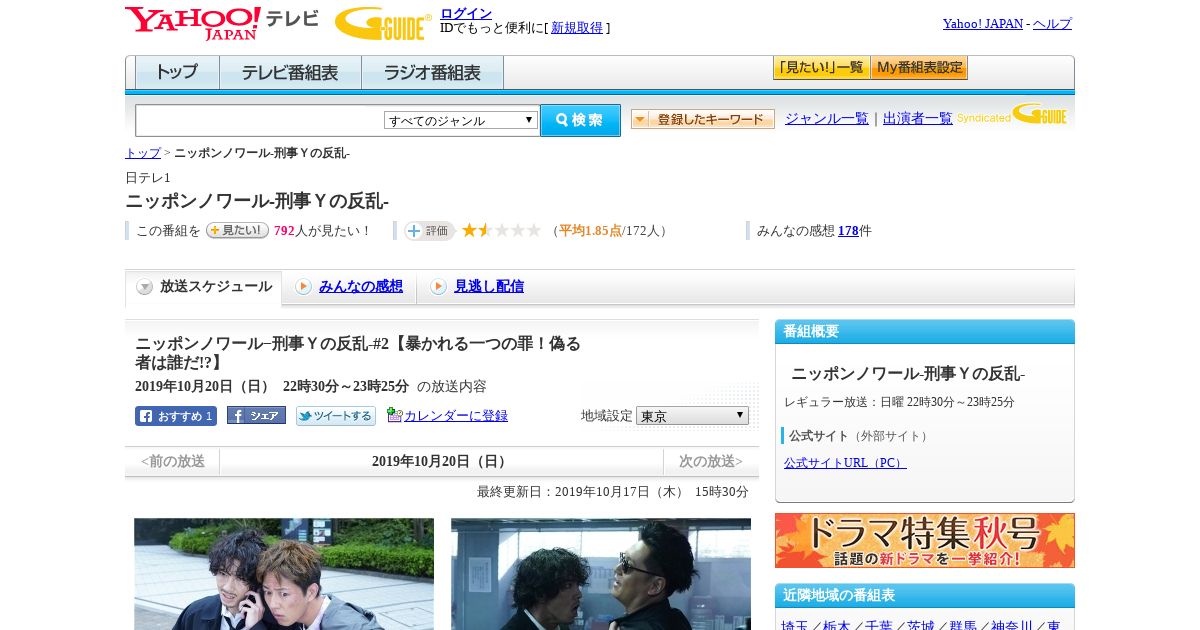This screenshot has height=630, width=1200.
Task: Click the 千葉 region link
Action: coord(879,626)
